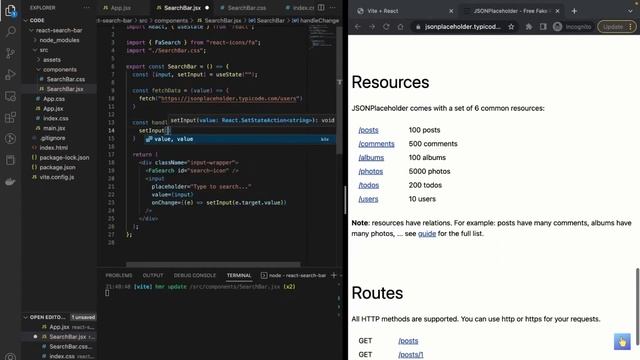Go back in the browser
Viewport: 640px width, 360px height.
tap(358, 27)
